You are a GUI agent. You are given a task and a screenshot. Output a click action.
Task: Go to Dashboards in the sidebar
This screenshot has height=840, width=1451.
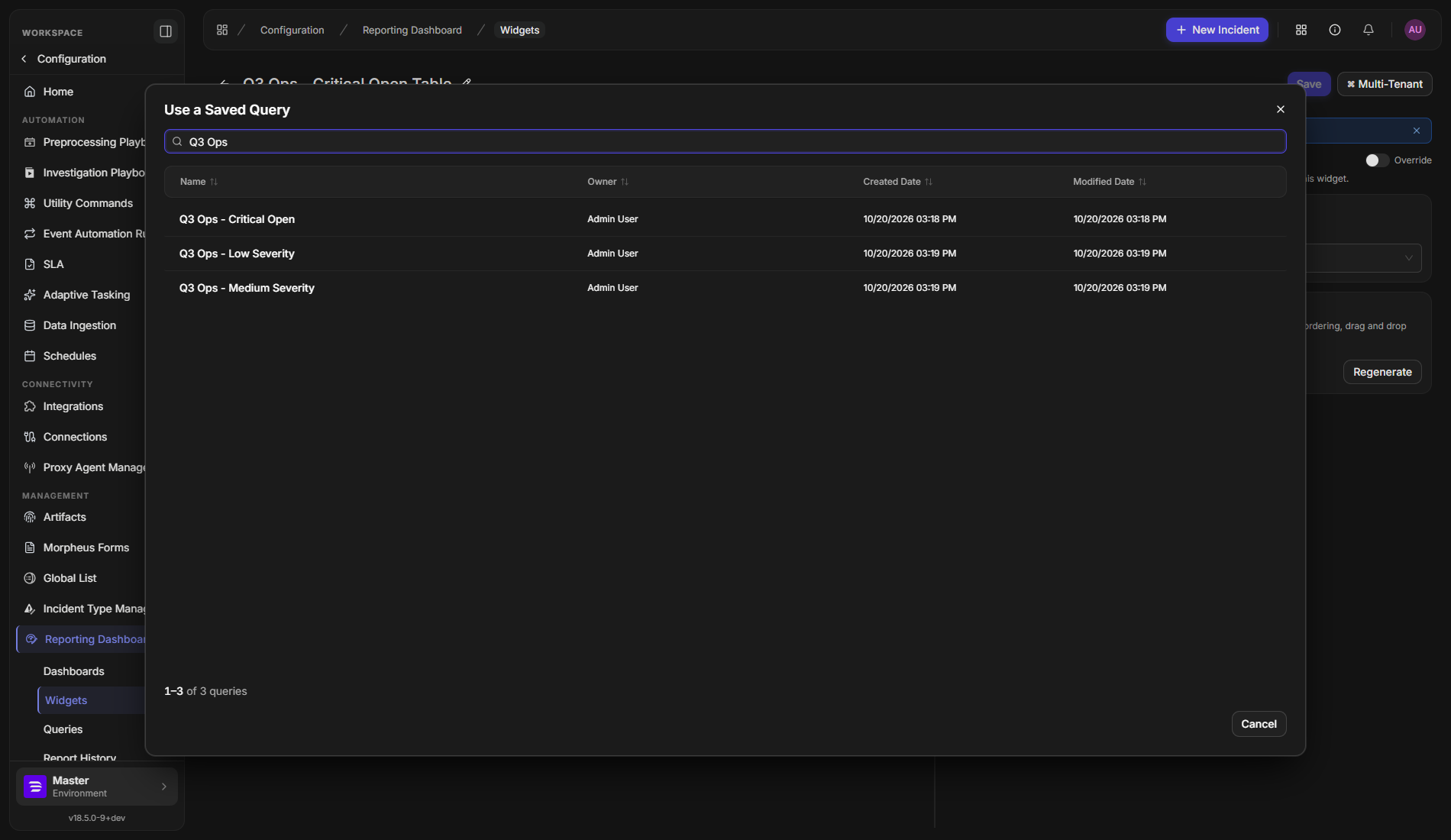point(74,671)
